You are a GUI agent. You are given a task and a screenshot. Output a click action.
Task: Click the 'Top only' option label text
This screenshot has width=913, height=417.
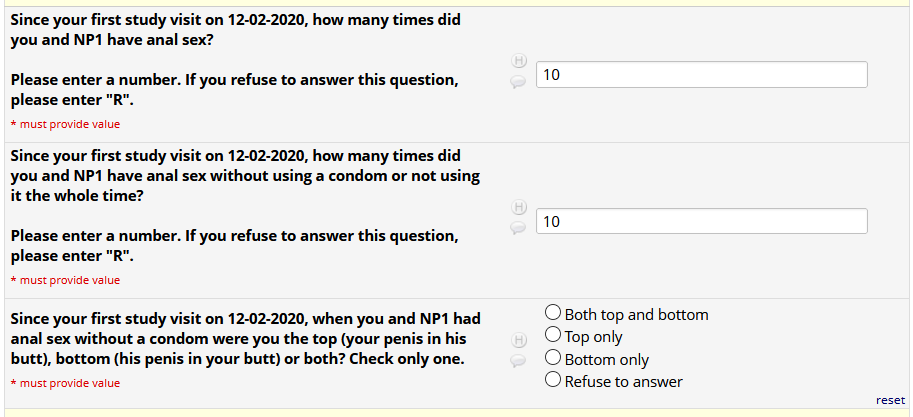click(x=593, y=337)
